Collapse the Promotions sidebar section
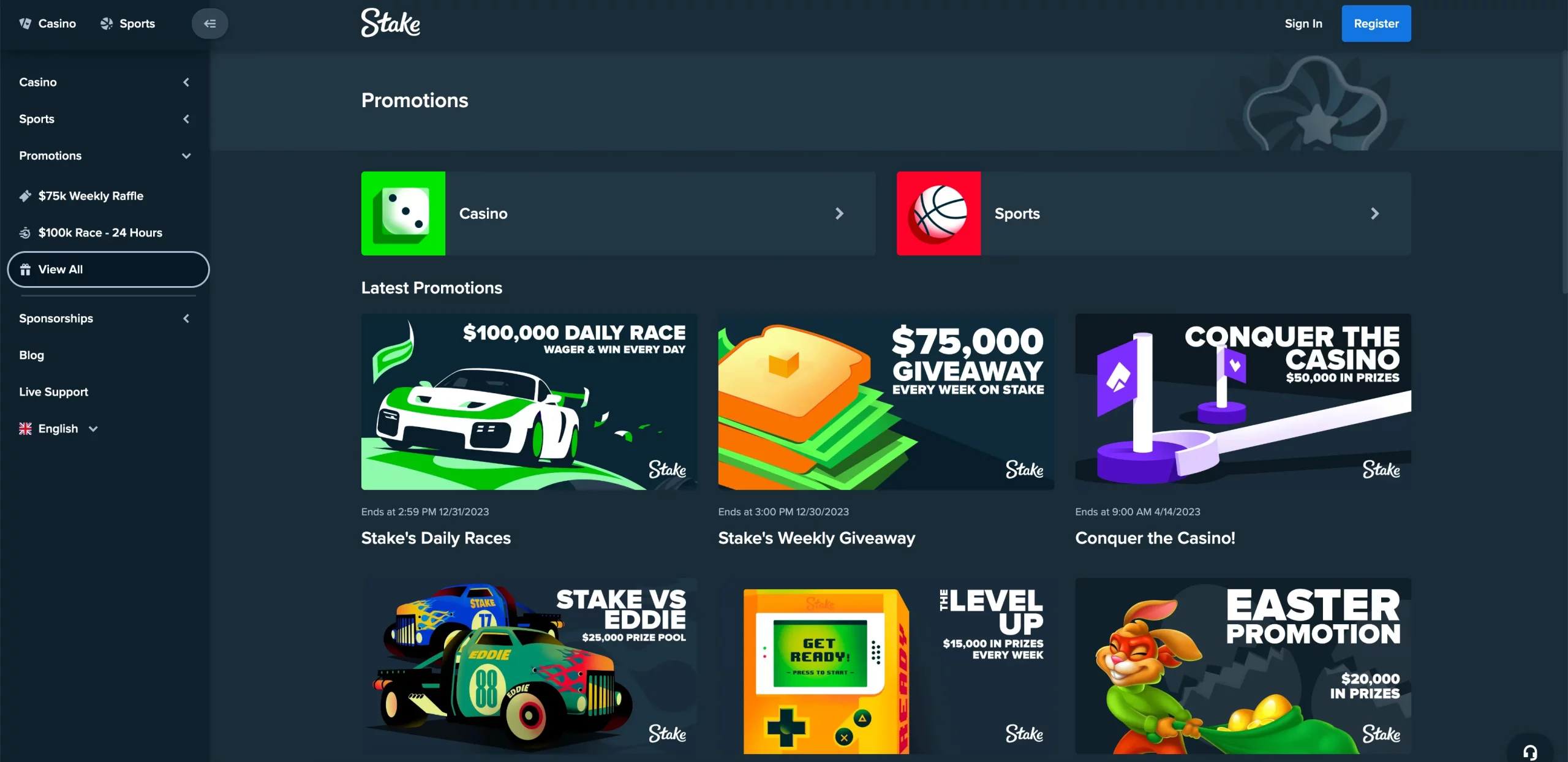This screenshot has width=1568, height=762. [x=186, y=156]
